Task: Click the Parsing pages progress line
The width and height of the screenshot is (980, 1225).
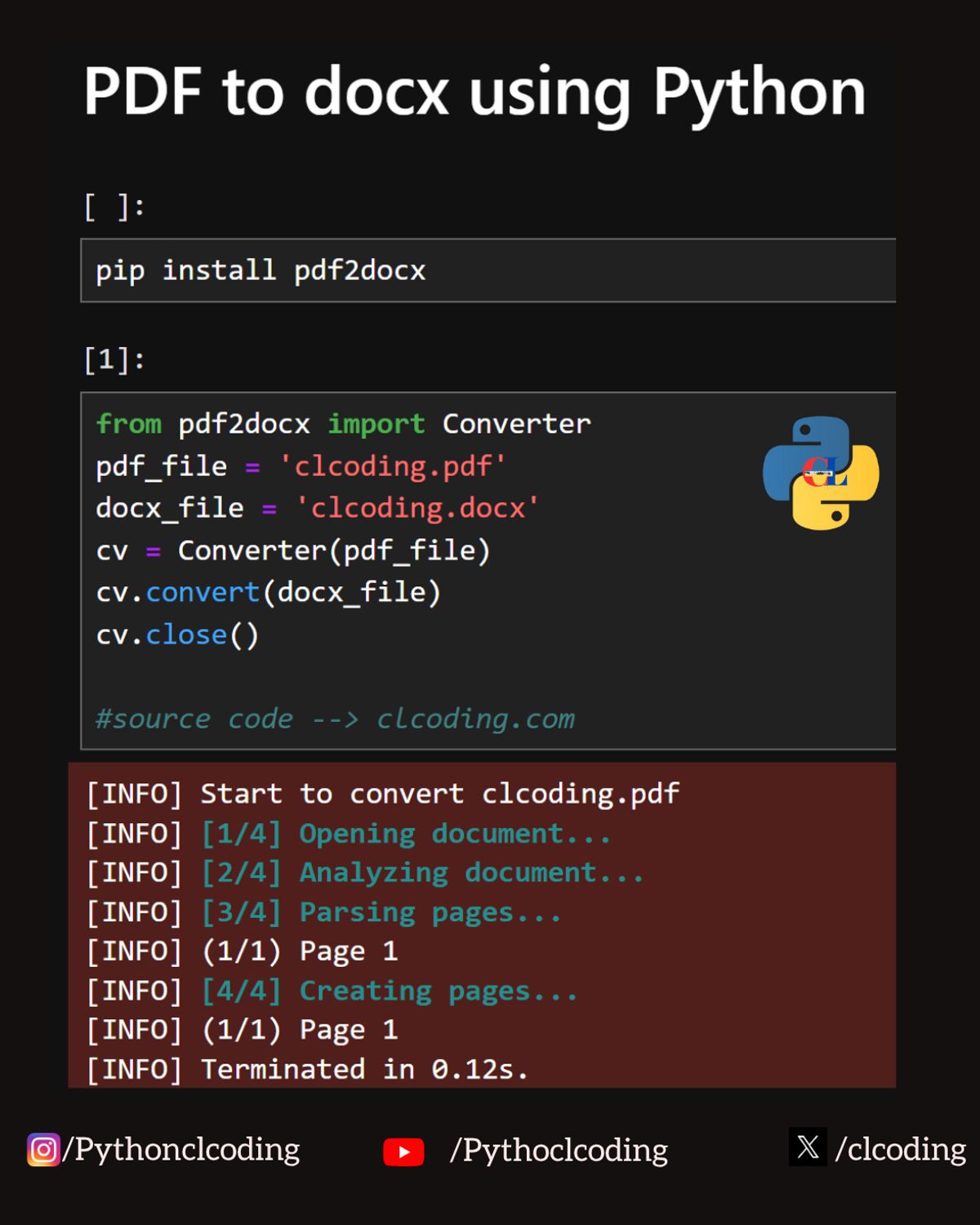Action: pyautogui.click(x=323, y=911)
